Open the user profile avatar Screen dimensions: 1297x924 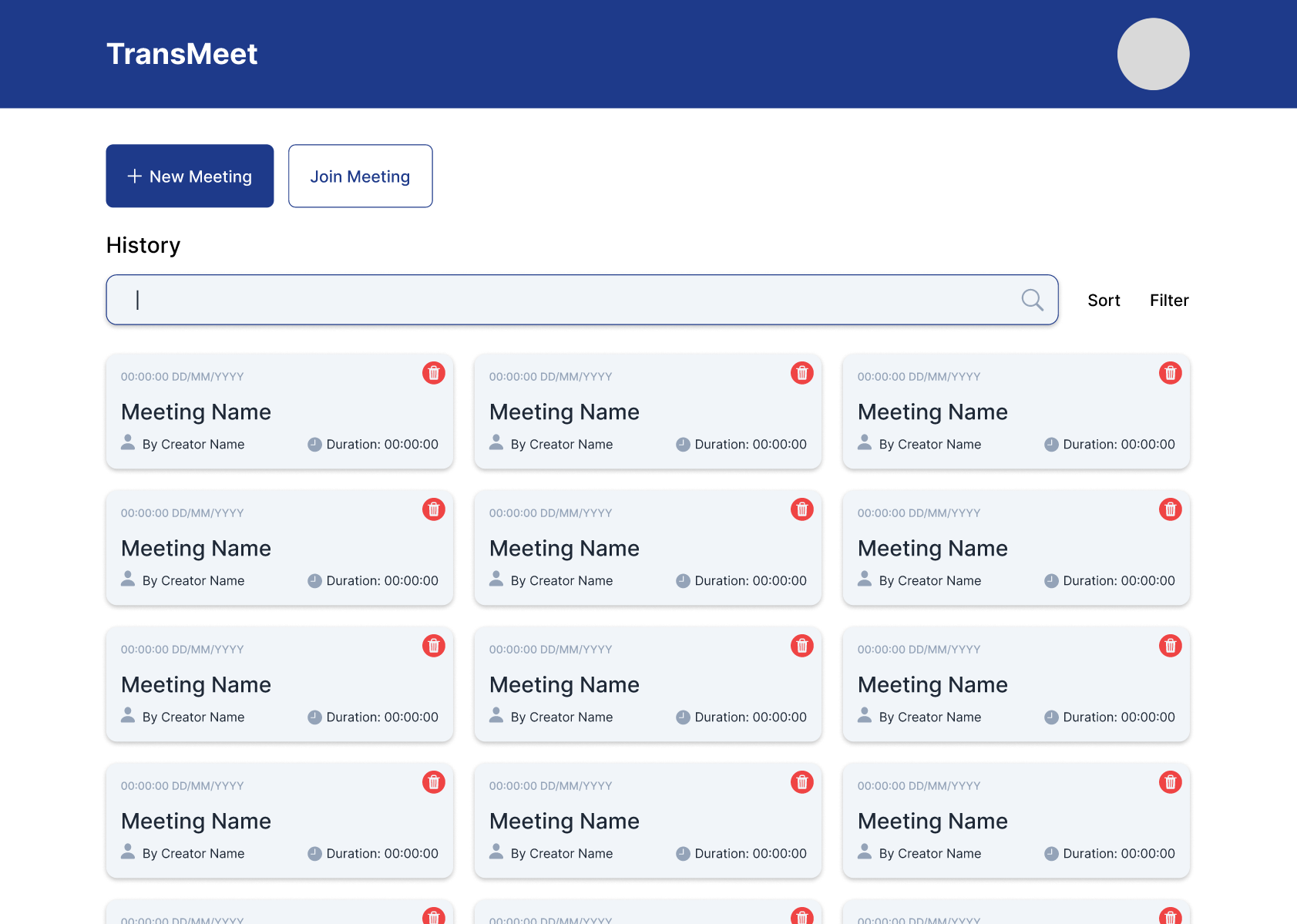point(1153,54)
